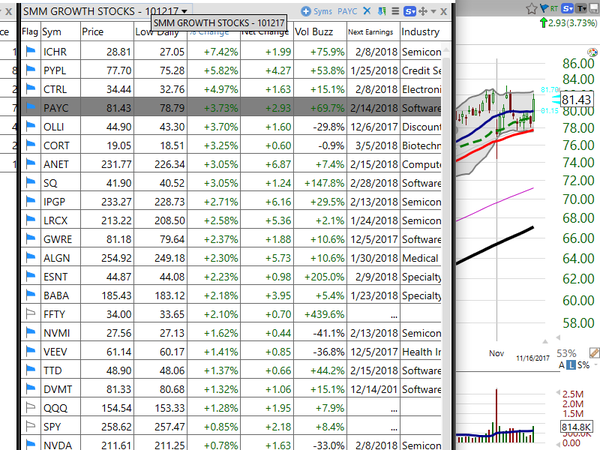600x450 pixels.
Task: Click the pencil drawing tools icon
Action: click(594, 352)
